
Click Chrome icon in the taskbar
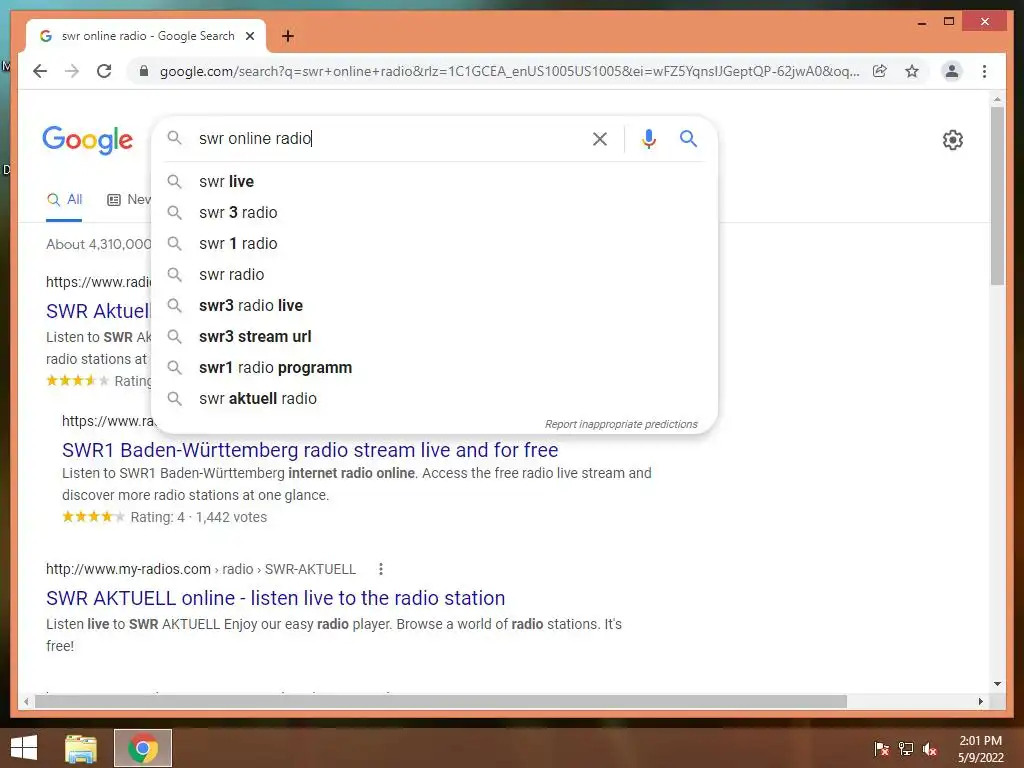[143, 748]
